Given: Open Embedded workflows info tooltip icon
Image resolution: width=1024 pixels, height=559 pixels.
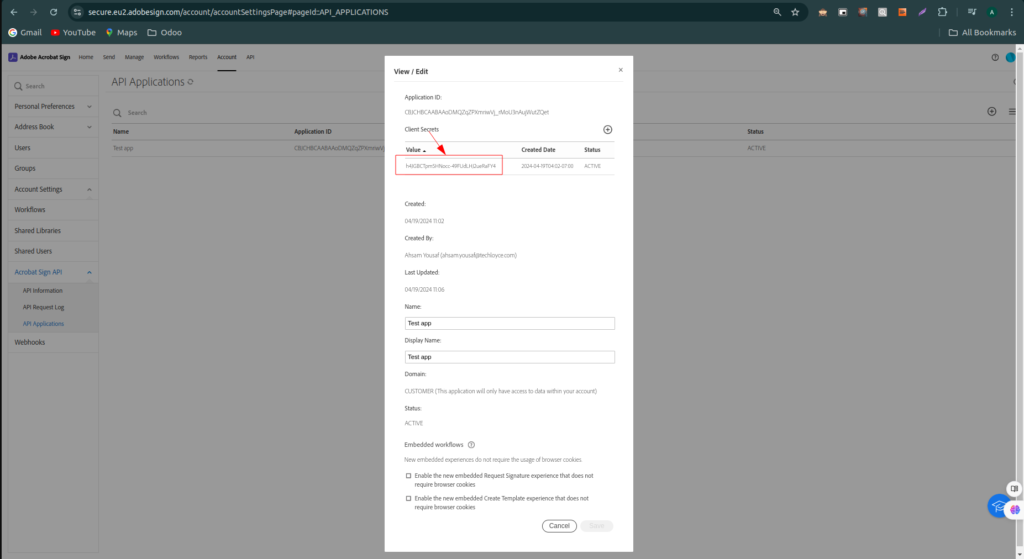Looking at the screenshot, I should pyautogui.click(x=471, y=445).
